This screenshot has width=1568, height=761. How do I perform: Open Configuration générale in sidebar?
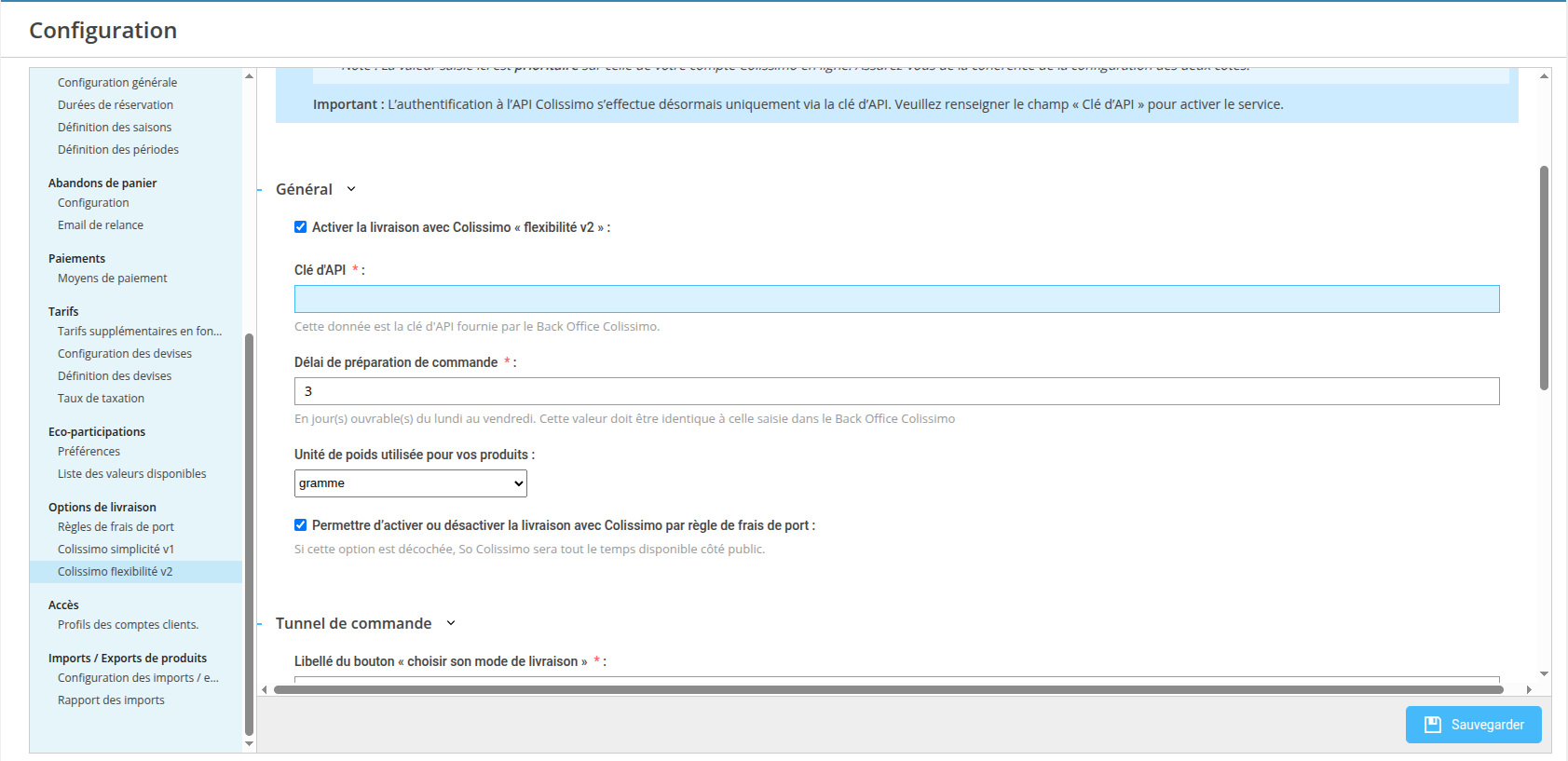116,83
